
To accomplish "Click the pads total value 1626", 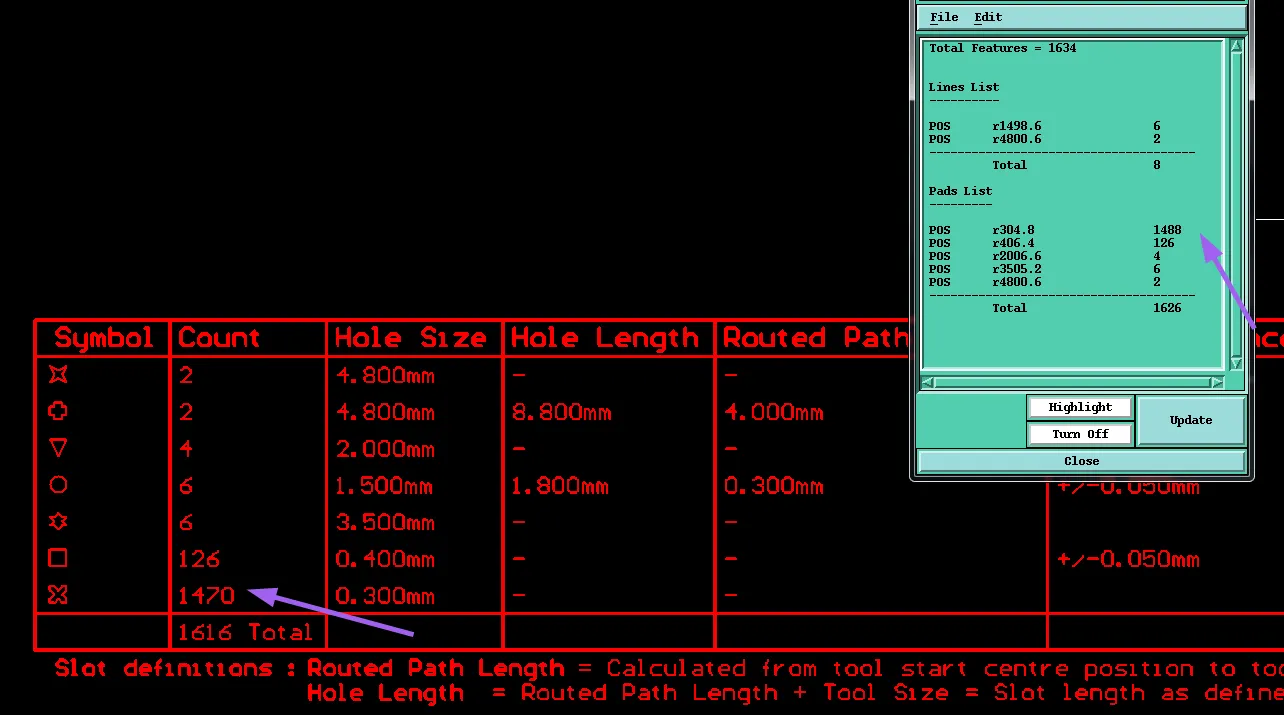I will [1167, 308].
